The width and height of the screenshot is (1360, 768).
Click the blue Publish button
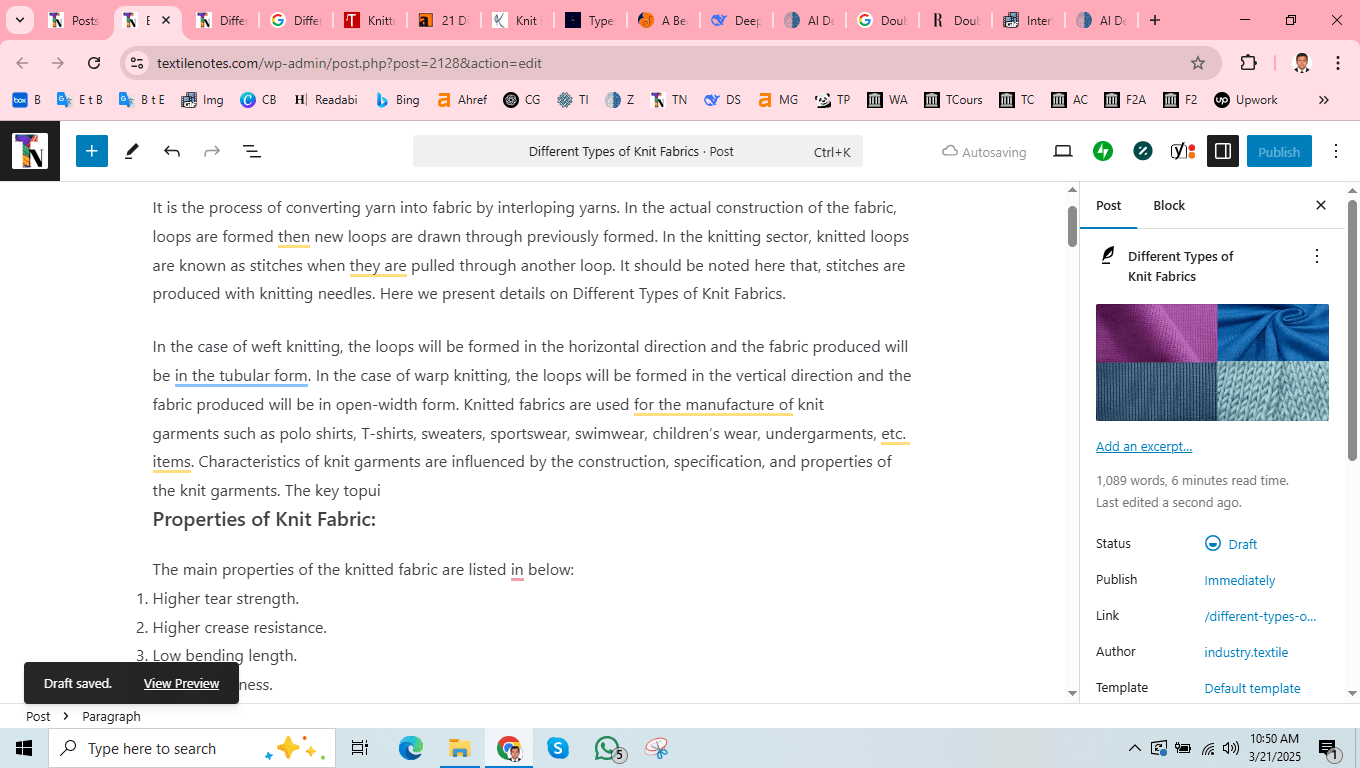(x=1278, y=151)
